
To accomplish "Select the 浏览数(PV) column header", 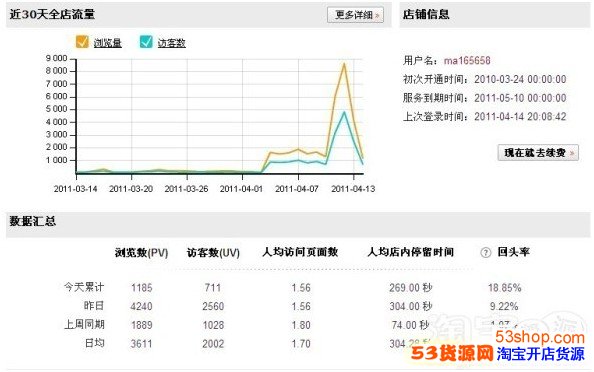I will 141,253.
